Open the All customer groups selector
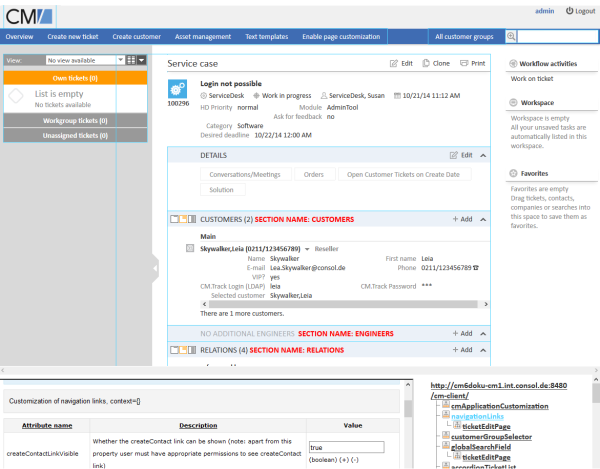The width and height of the screenshot is (600, 469). (x=464, y=37)
